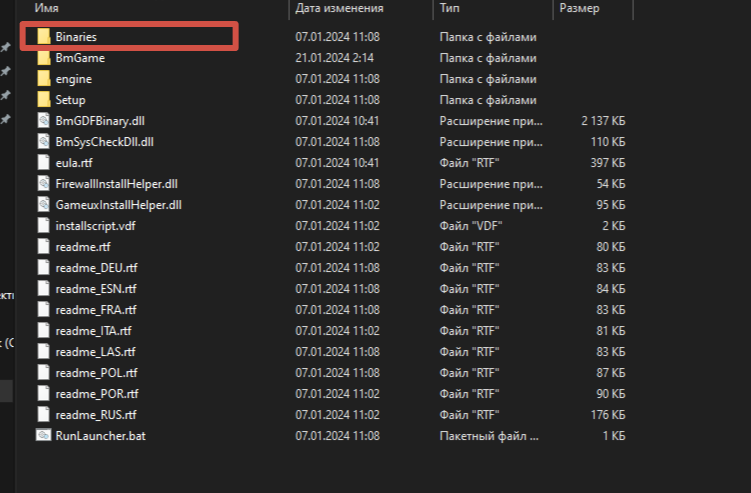Select the BmSysCheckDll.dll file name

coord(105,142)
